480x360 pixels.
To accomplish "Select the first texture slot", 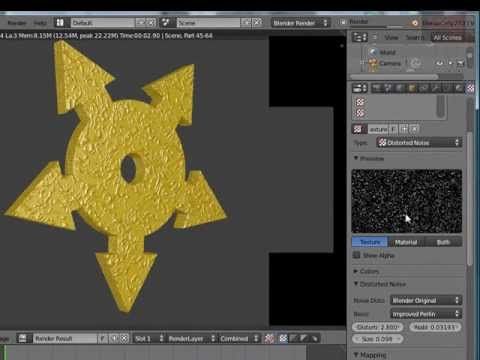I will pos(395,102).
